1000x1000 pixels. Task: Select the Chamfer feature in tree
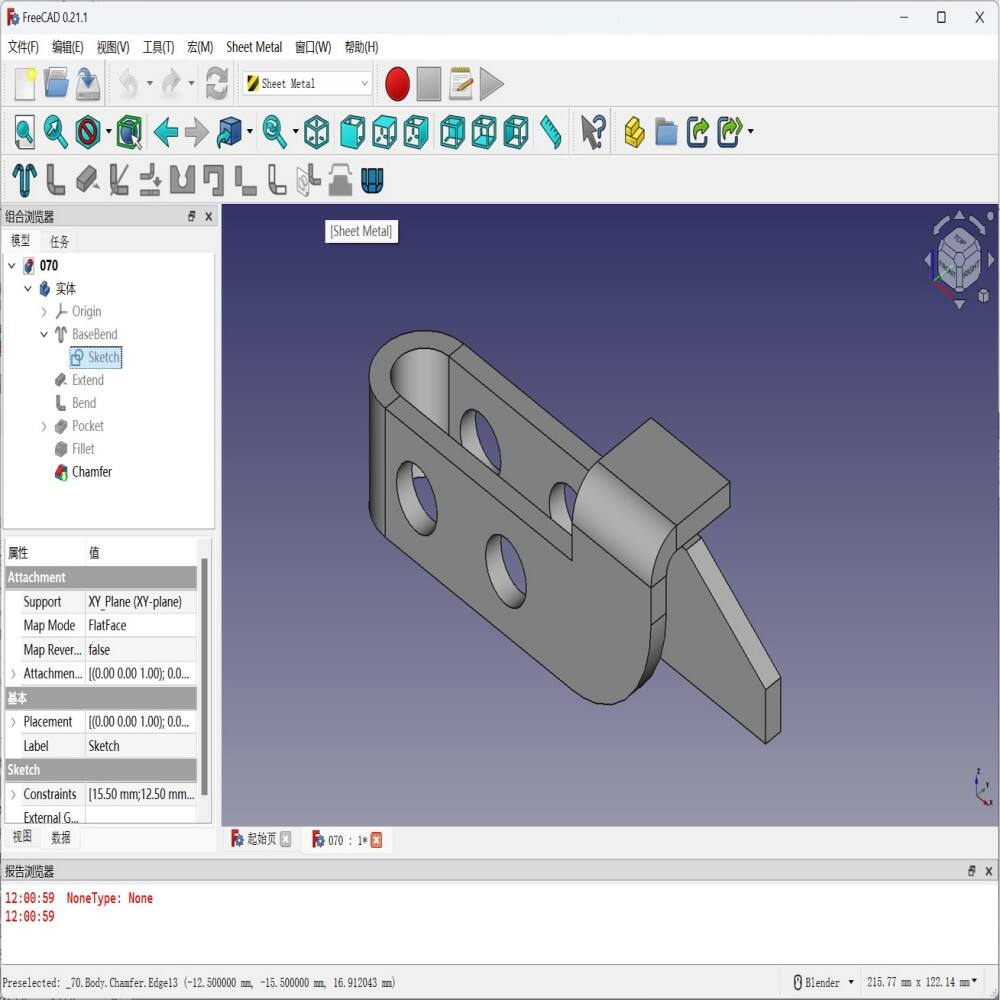[91, 472]
